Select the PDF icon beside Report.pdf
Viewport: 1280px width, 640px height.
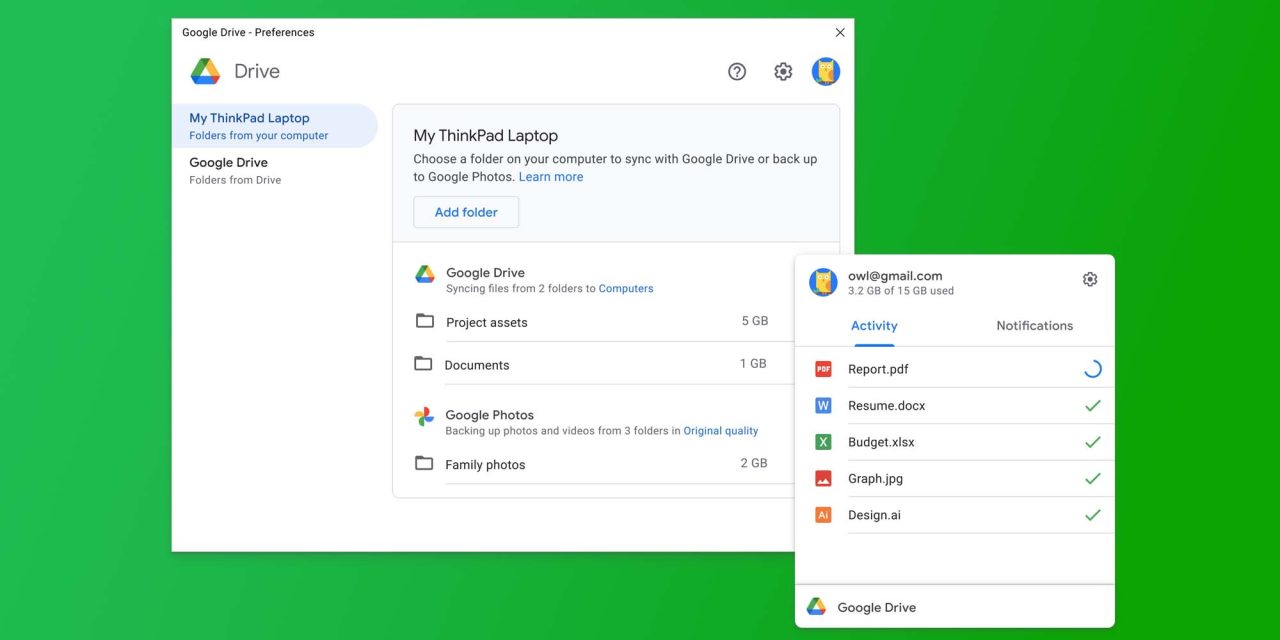(822, 368)
